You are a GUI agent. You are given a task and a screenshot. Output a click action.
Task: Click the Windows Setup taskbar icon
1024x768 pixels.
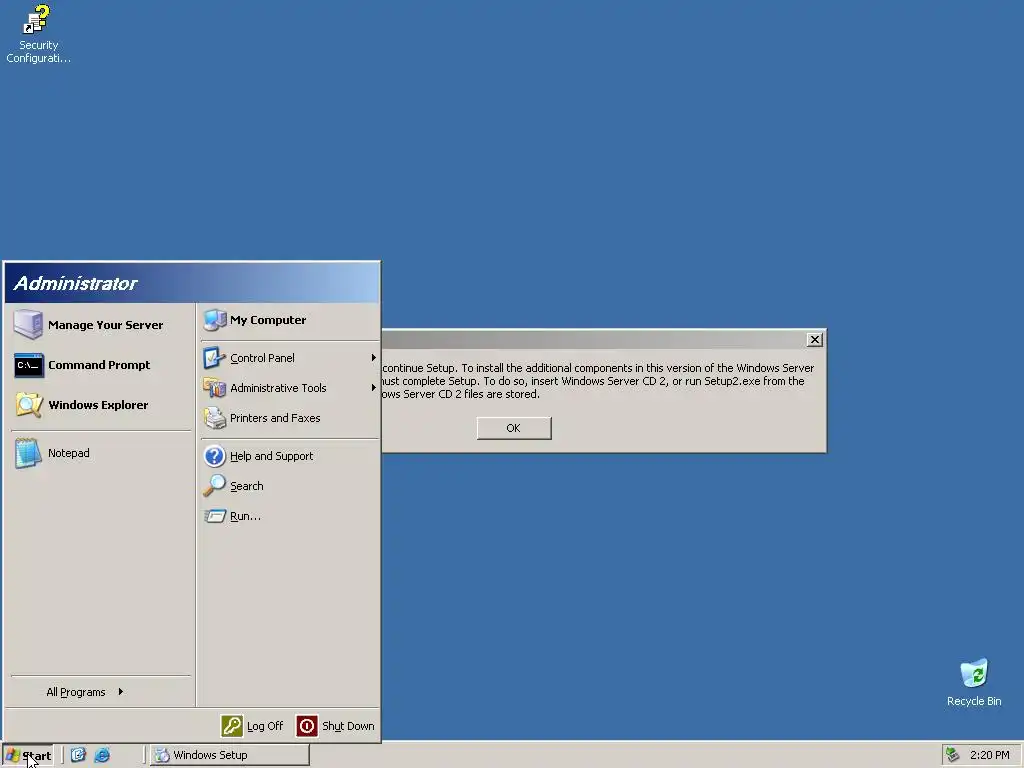point(162,755)
